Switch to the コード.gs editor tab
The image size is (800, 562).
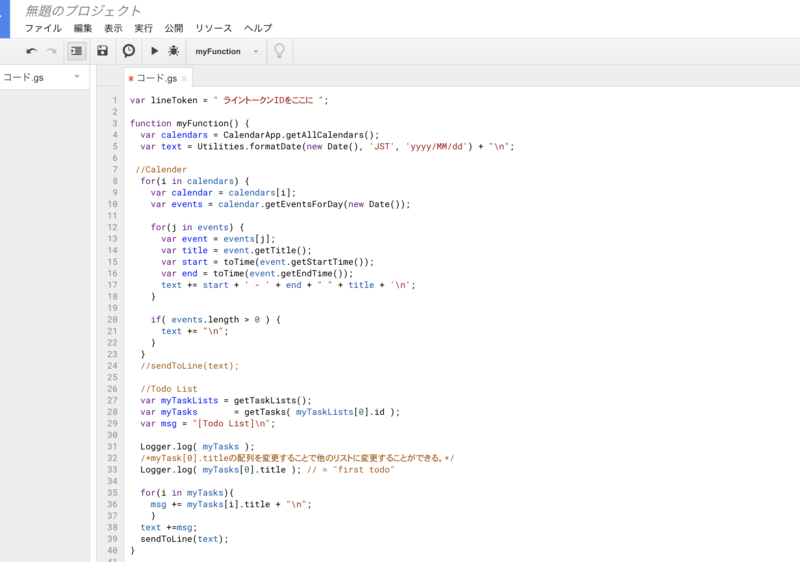[x=157, y=78]
